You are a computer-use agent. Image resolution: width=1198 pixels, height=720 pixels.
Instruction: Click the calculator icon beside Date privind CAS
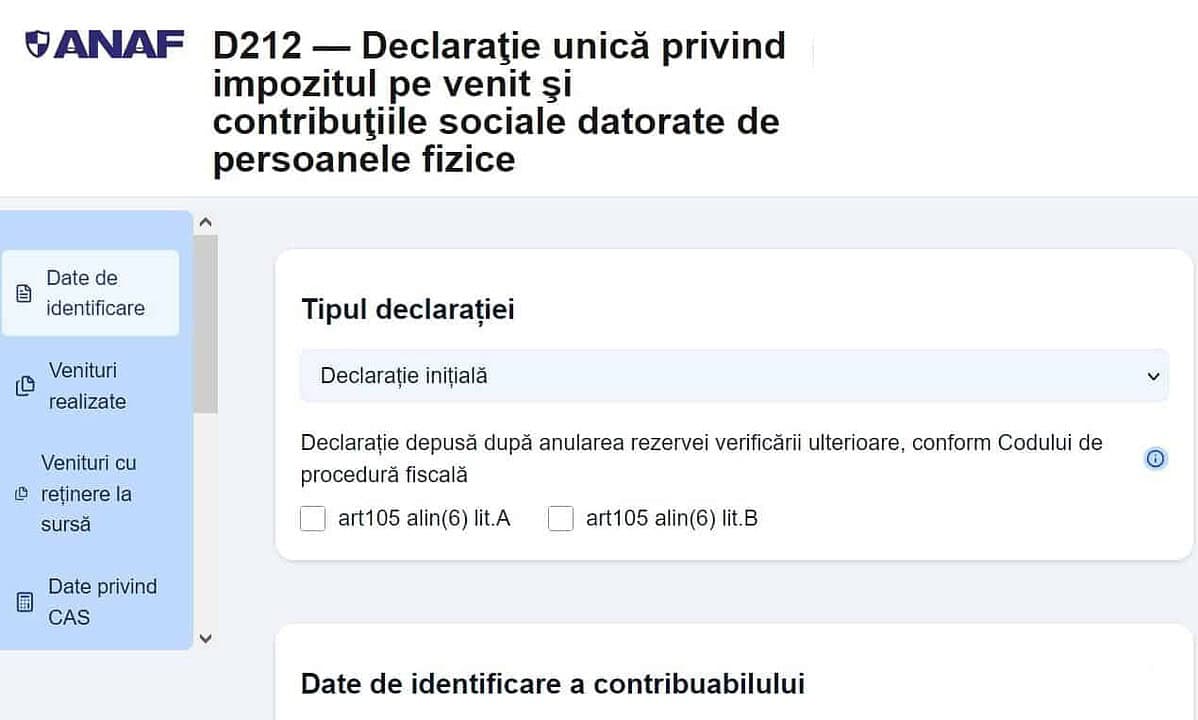click(25, 602)
